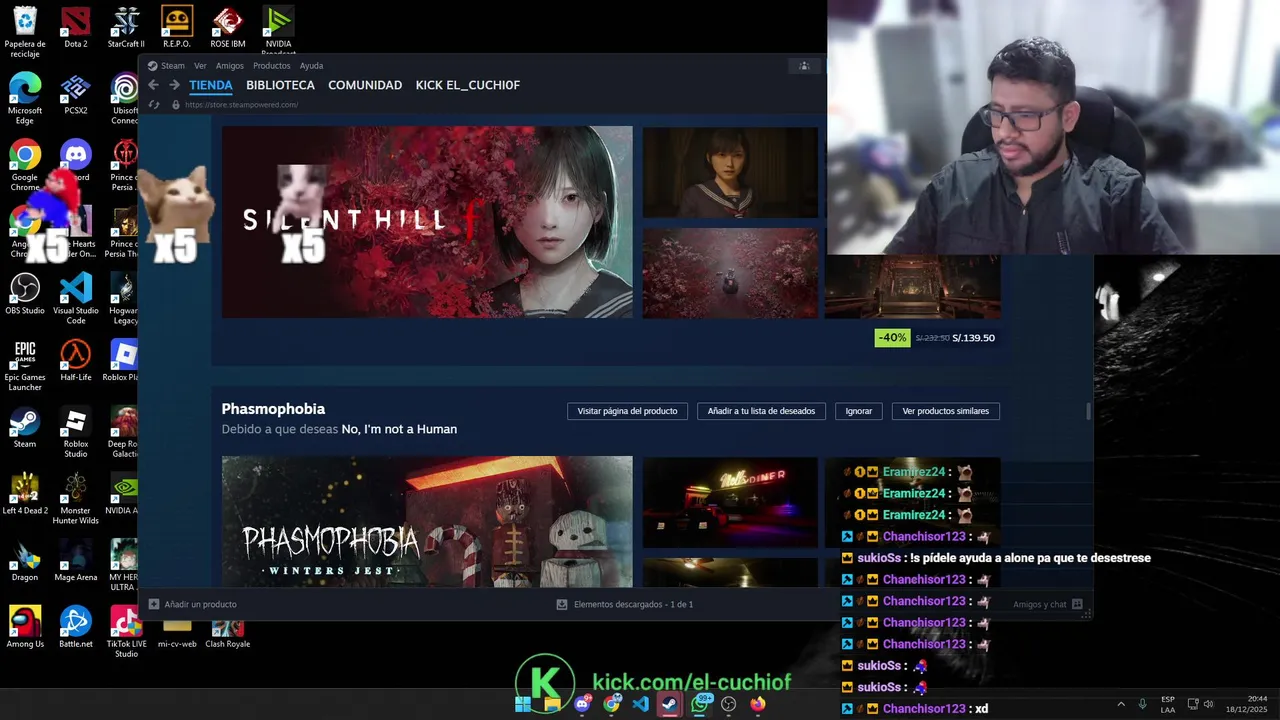View Silent Hill f girl portrait screenshot
Screen dimensions: 1280x720
tap(730, 172)
